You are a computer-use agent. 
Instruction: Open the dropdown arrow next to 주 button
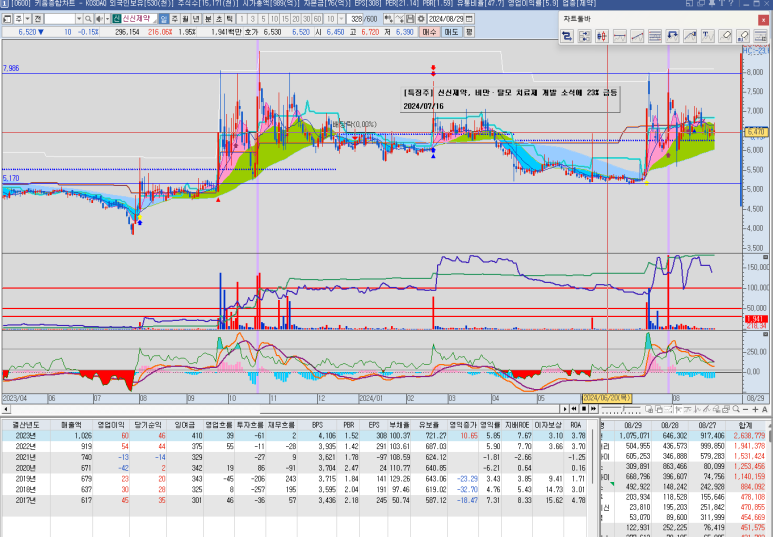pos(28,19)
